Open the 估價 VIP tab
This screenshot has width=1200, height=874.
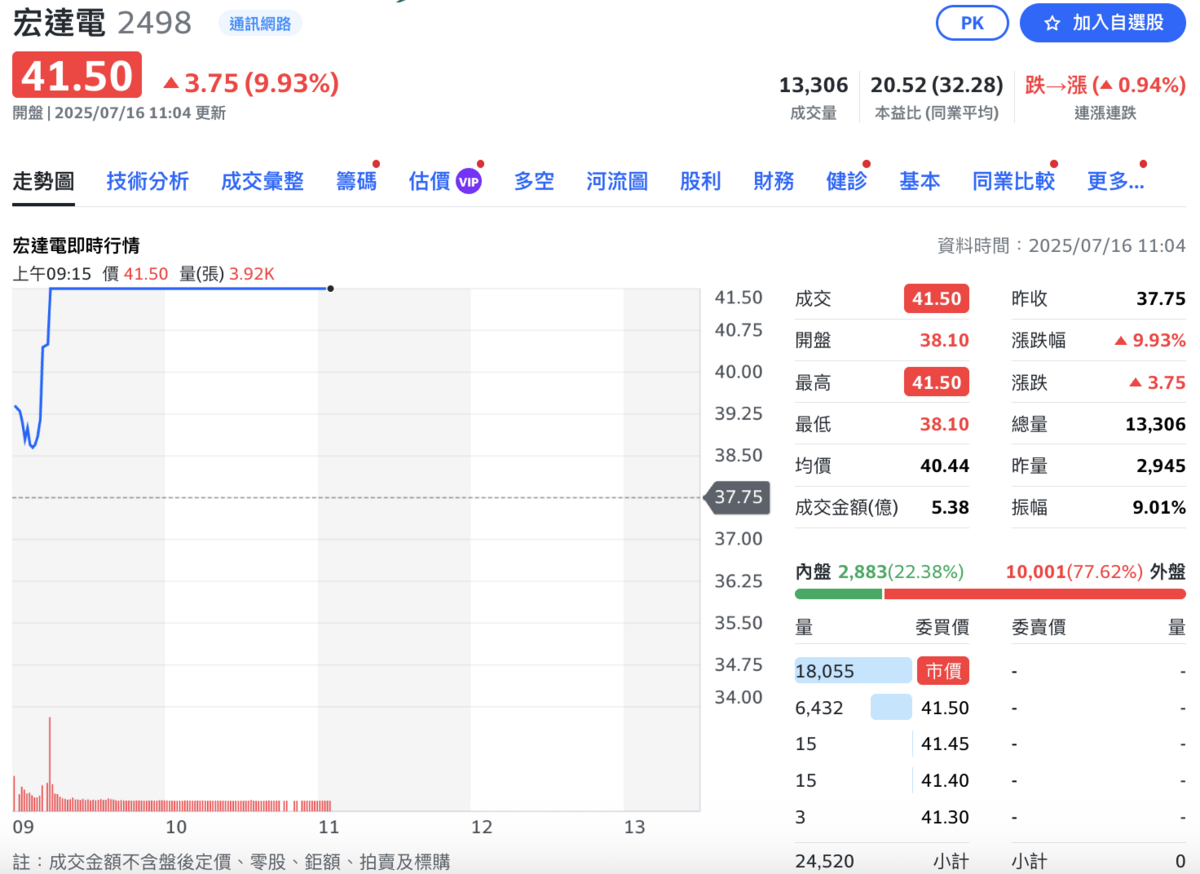(x=445, y=181)
